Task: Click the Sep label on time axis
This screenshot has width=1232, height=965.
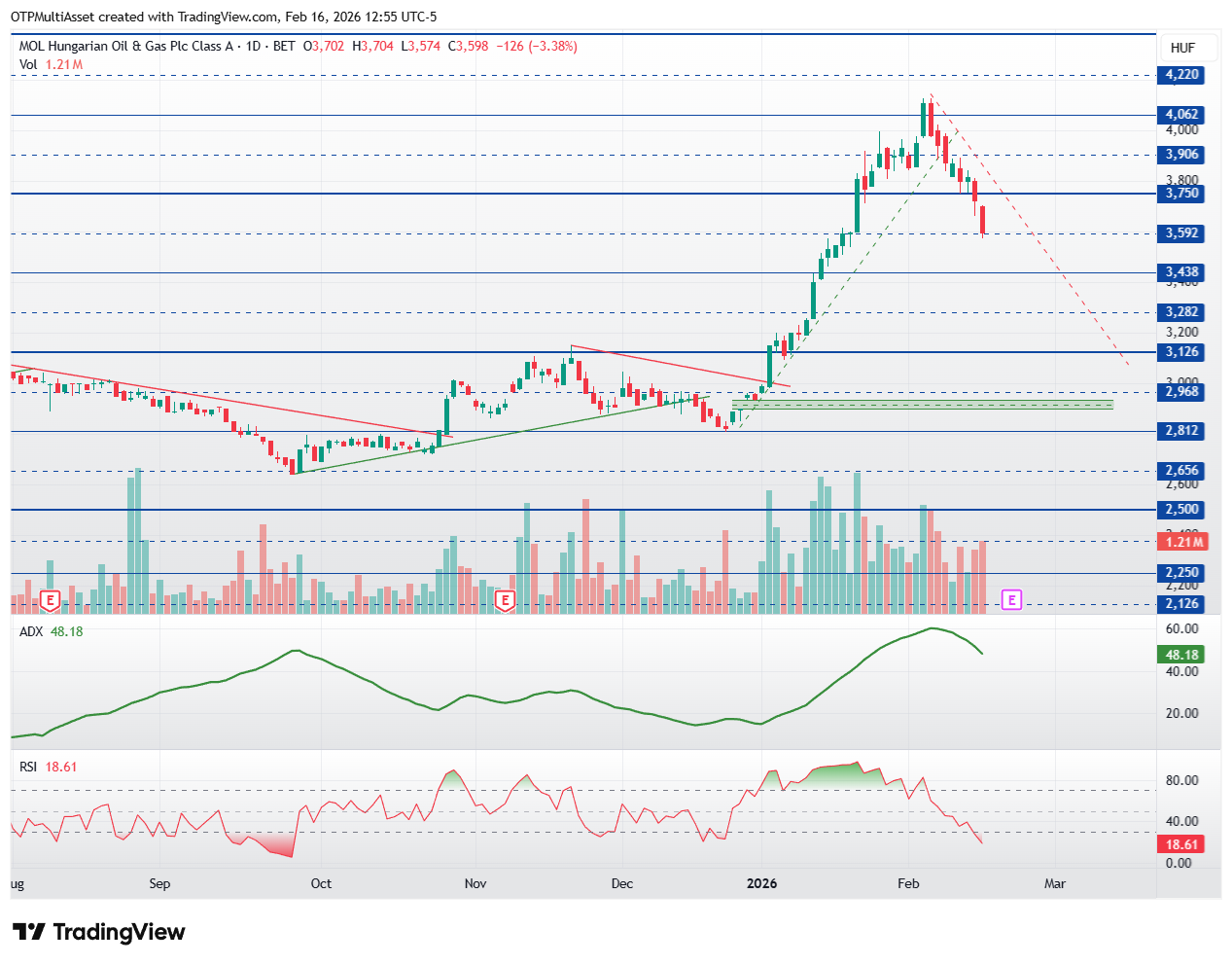Action: click(159, 883)
